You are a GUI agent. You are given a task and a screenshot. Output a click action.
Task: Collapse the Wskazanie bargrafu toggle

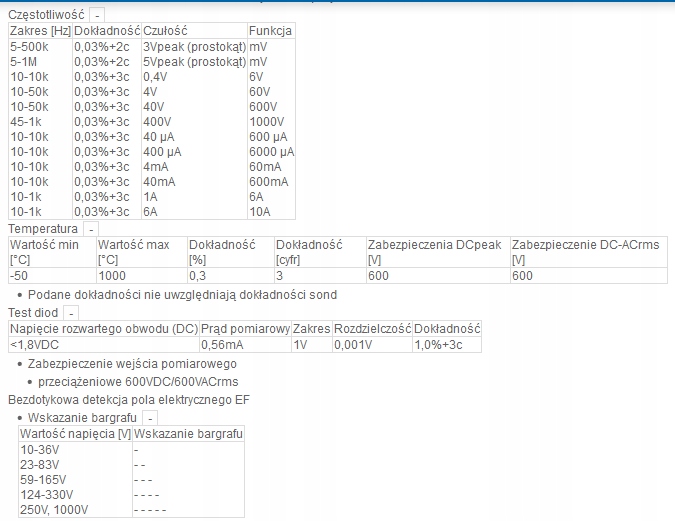(150, 418)
